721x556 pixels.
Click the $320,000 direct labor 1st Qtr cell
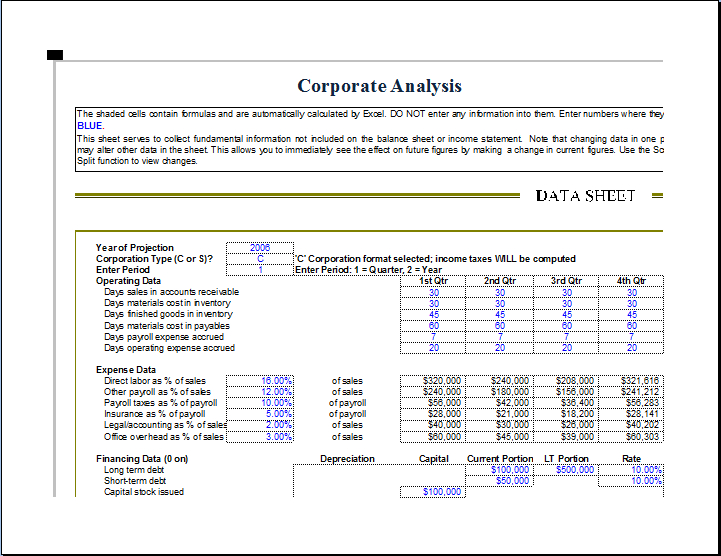(x=433, y=381)
